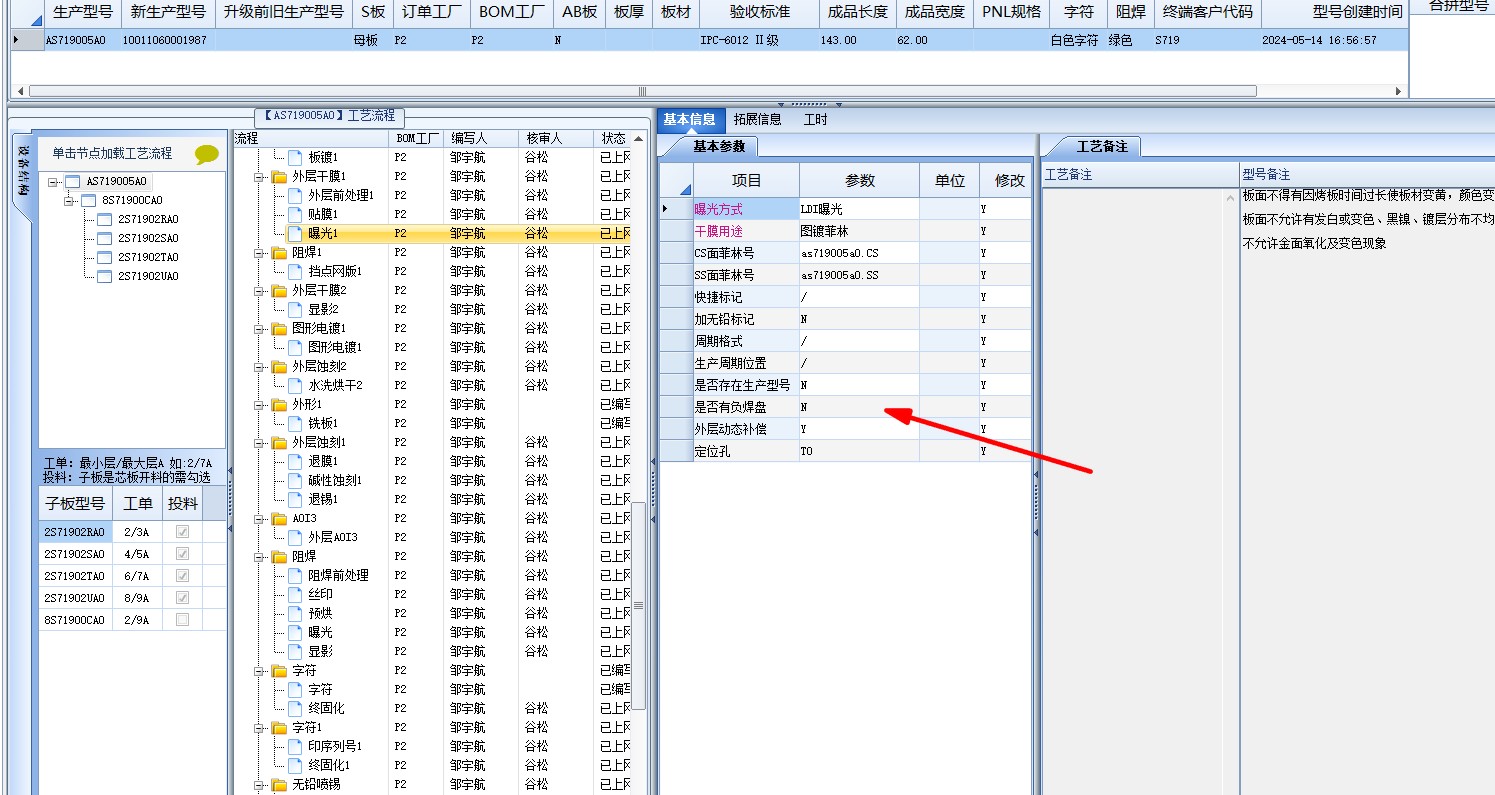Viewport: 1495px width, 795px height.
Task: Click the yellow speech bubble icon
Action: [x=207, y=154]
